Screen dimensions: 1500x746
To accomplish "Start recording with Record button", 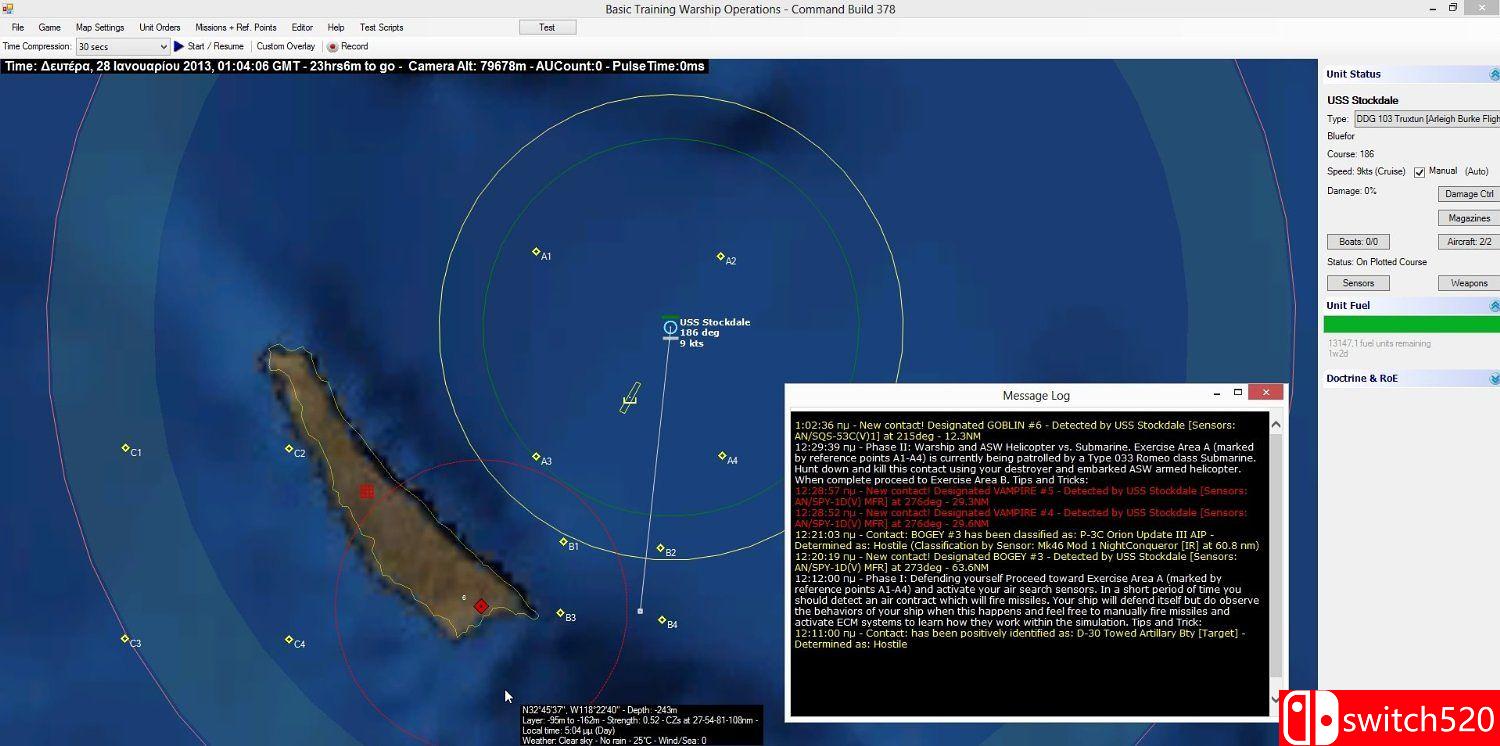I will click(x=348, y=46).
